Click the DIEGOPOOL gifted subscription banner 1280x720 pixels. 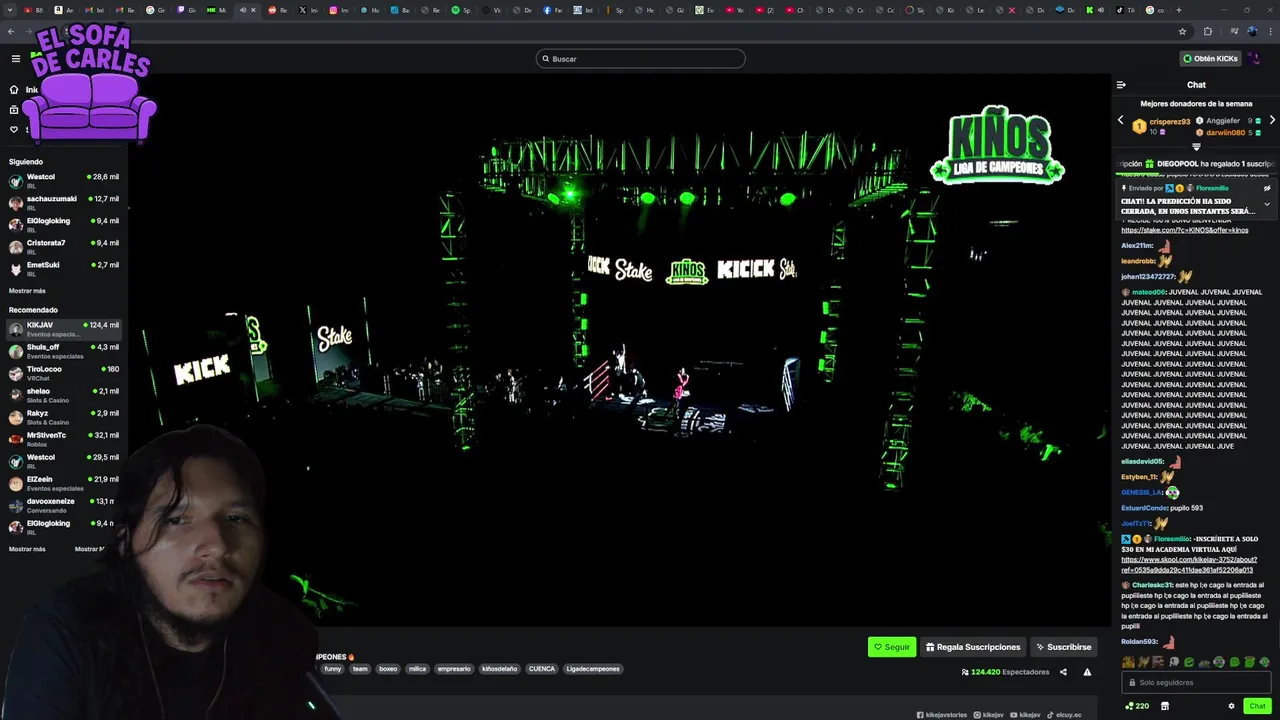[x=1196, y=163]
